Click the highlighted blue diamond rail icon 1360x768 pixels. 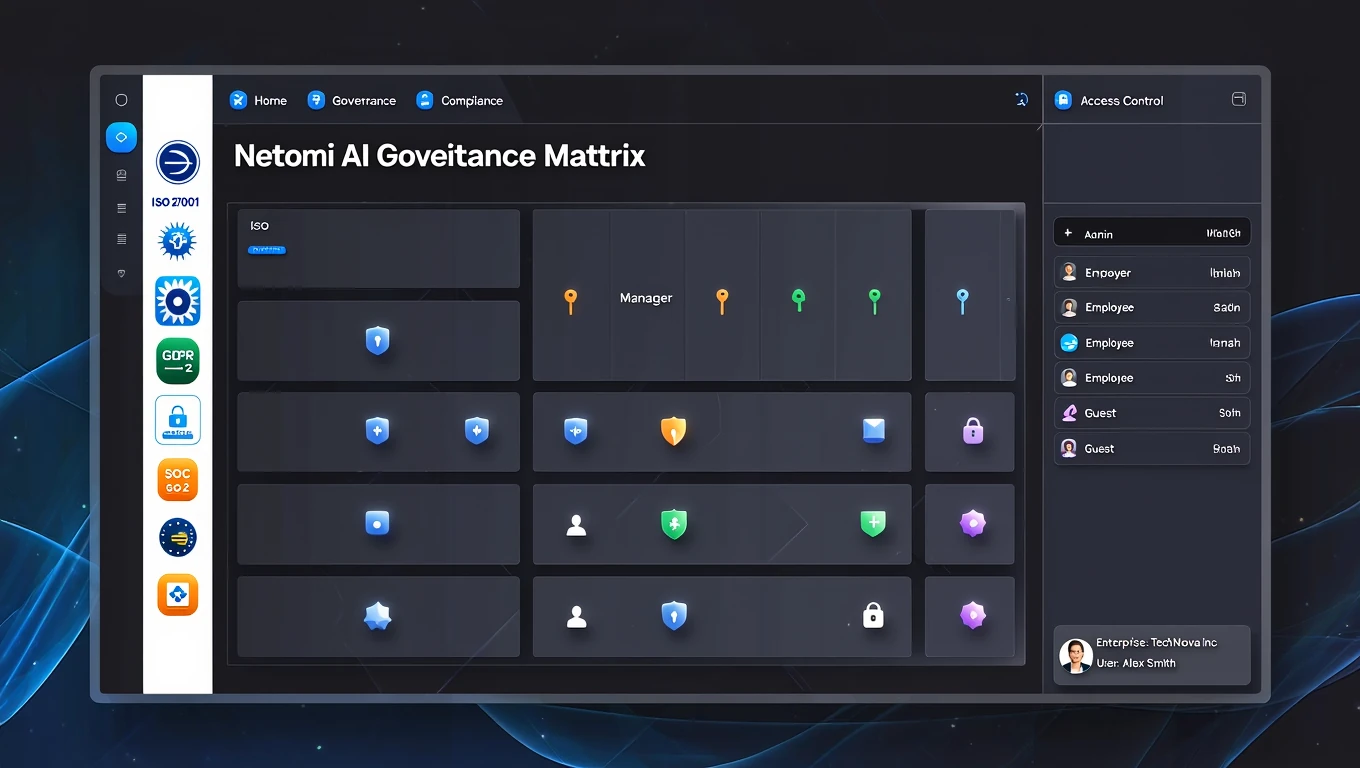click(121, 137)
